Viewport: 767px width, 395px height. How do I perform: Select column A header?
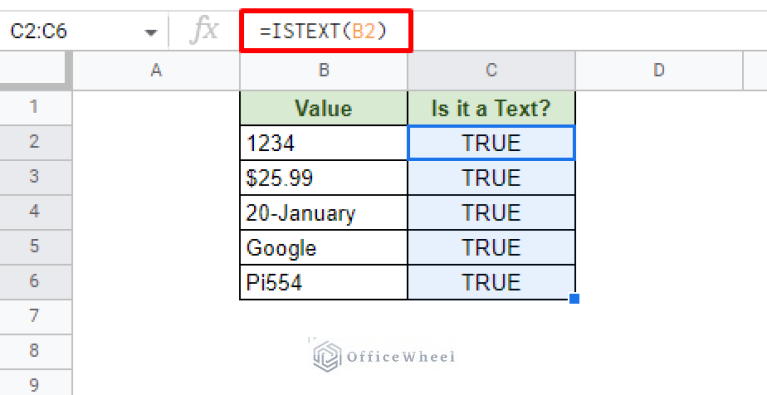pyautogui.click(x=156, y=70)
